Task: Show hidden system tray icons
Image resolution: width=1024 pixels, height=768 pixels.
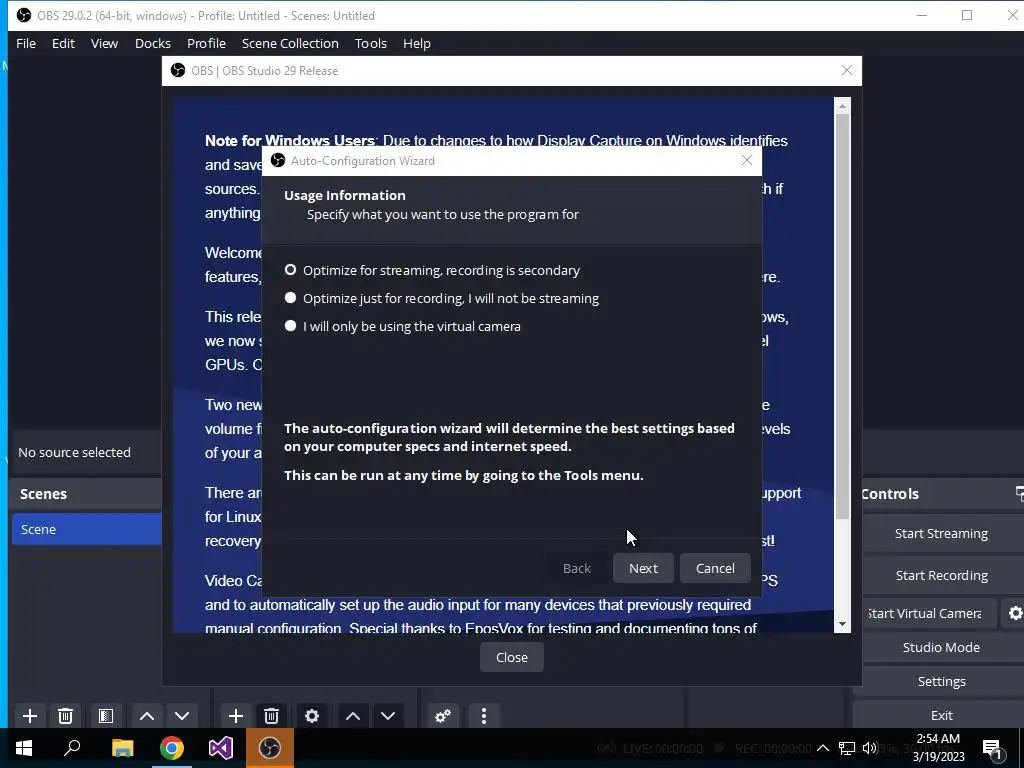Action: (823, 748)
